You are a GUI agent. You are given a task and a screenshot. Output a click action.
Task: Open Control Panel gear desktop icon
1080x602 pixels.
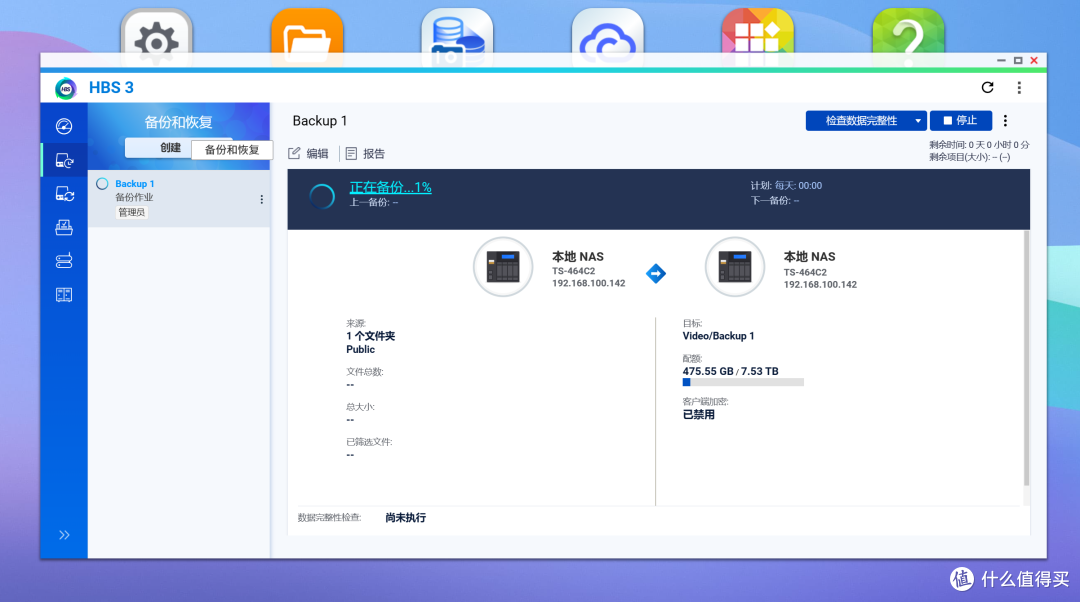pyautogui.click(x=156, y=38)
